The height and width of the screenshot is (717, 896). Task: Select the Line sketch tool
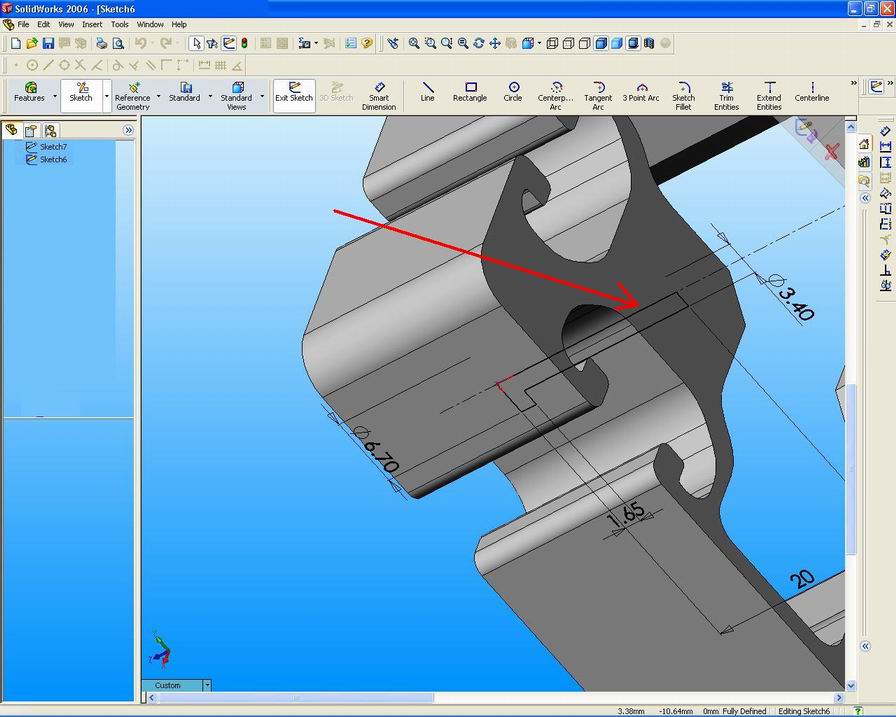tap(427, 92)
